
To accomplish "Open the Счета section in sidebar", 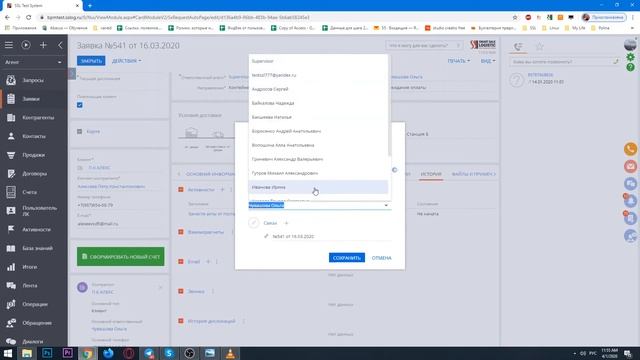I will click(29, 192).
